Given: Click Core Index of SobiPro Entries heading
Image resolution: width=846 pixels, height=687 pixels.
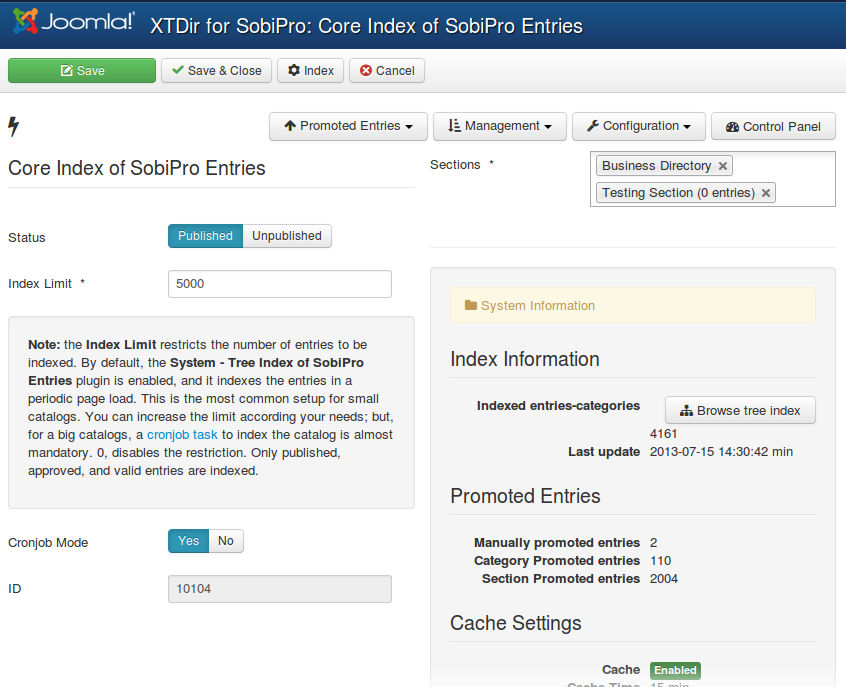Looking at the screenshot, I should (137, 168).
